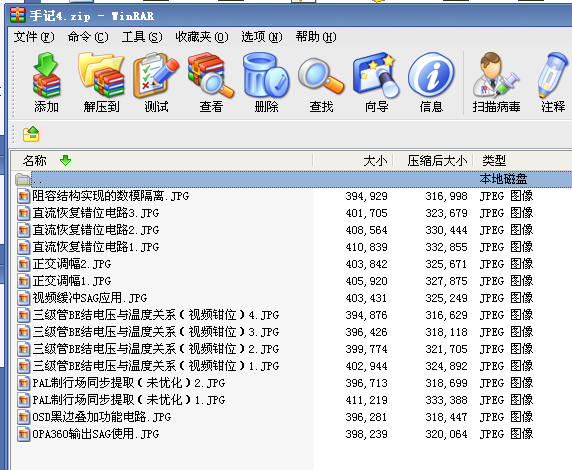The width and height of the screenshot is (572, 470).
Task: Click the 添加 (Add) toolbar icon
Action: pyautogui.click(x=46, y=82)
